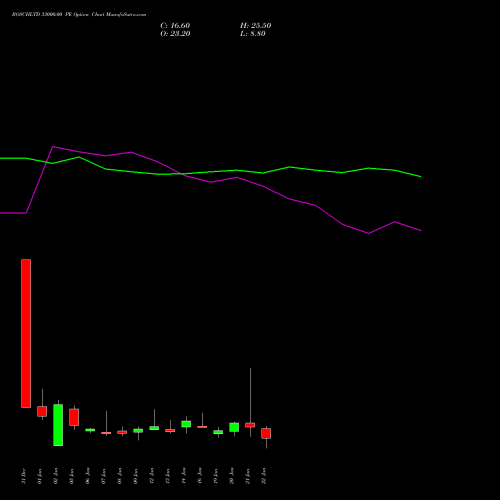
Task: Click the 12 Jan date label
Action: click(152, 476)
